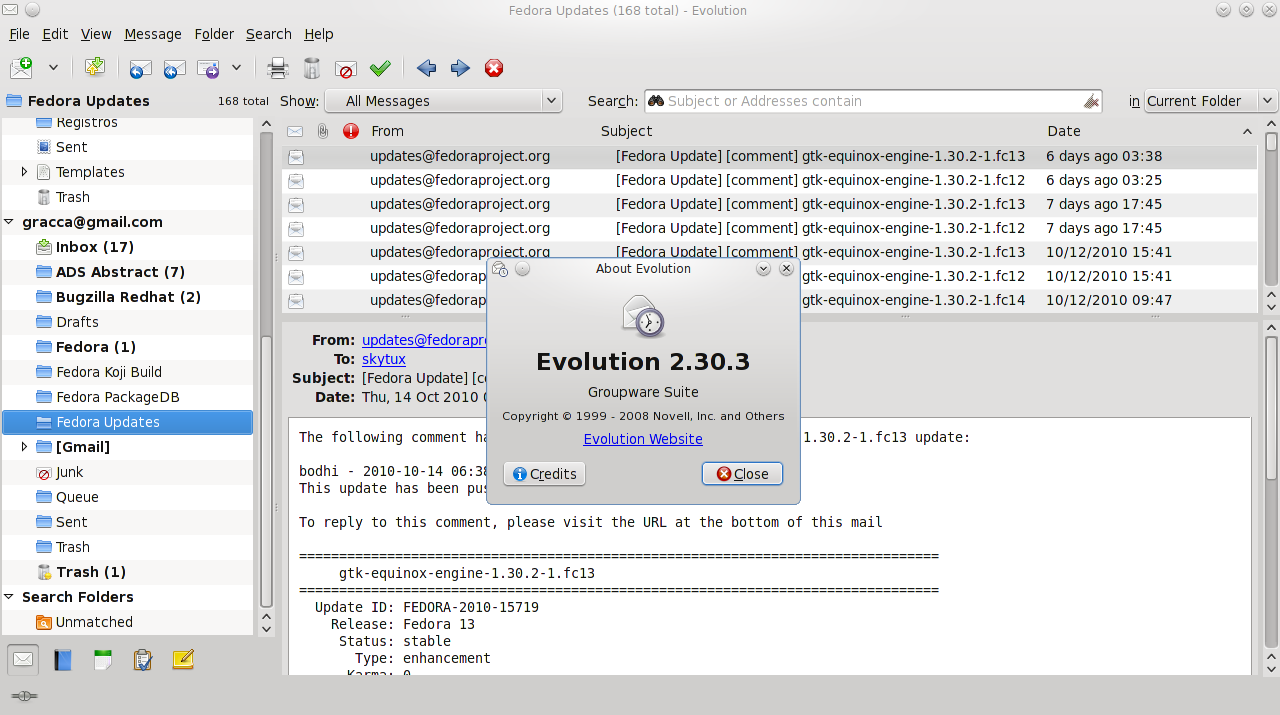The height and width of the screenshot is (715, 1280).
Task: Select the Bugzilla Redhat (2) folder
Action: [x=127, y=297]
